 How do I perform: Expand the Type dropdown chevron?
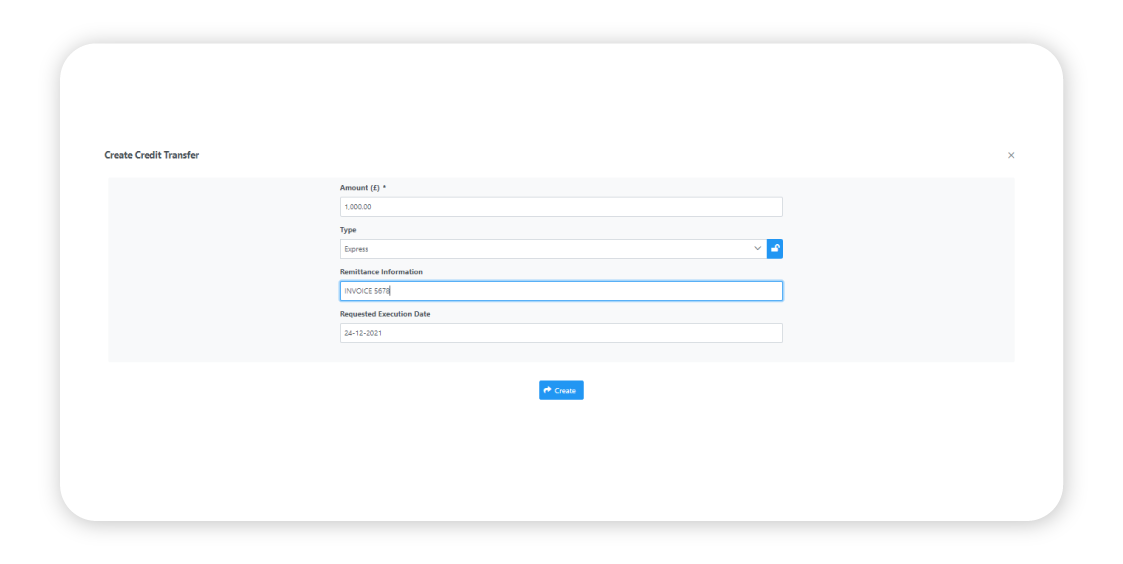[757, 249]
